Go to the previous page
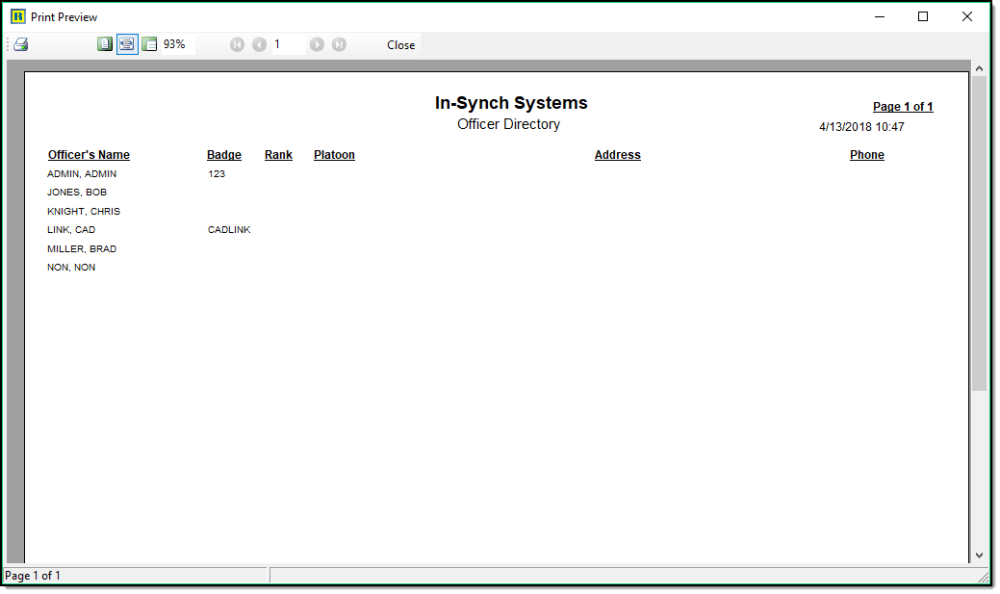Image resolution: width=1000 pixels, height=594 pixels. (x=259, y=45)
